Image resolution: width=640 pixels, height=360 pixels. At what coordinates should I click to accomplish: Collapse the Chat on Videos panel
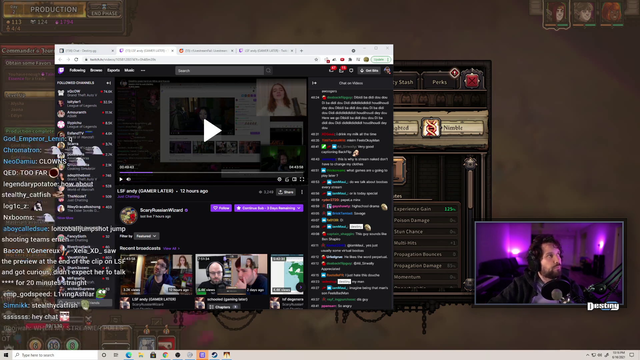(x=314, y=83)
